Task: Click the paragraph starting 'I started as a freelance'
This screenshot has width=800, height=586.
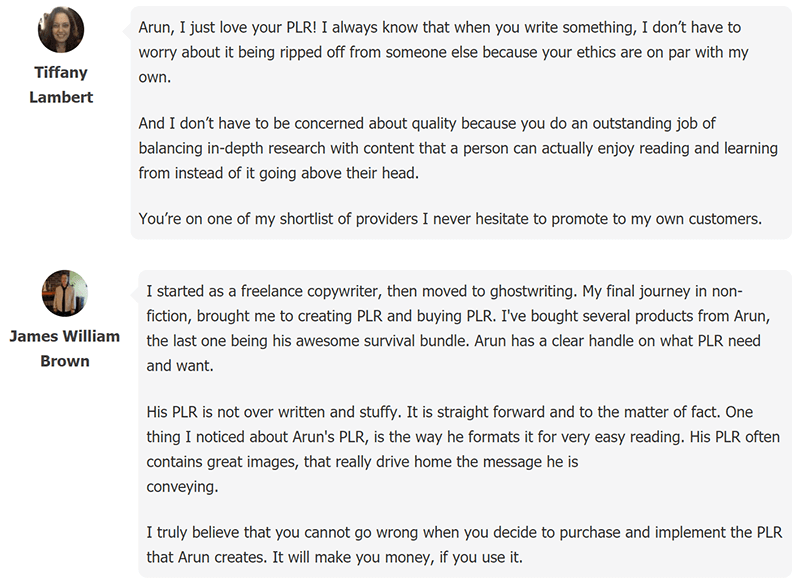Action: coord(458,328)
